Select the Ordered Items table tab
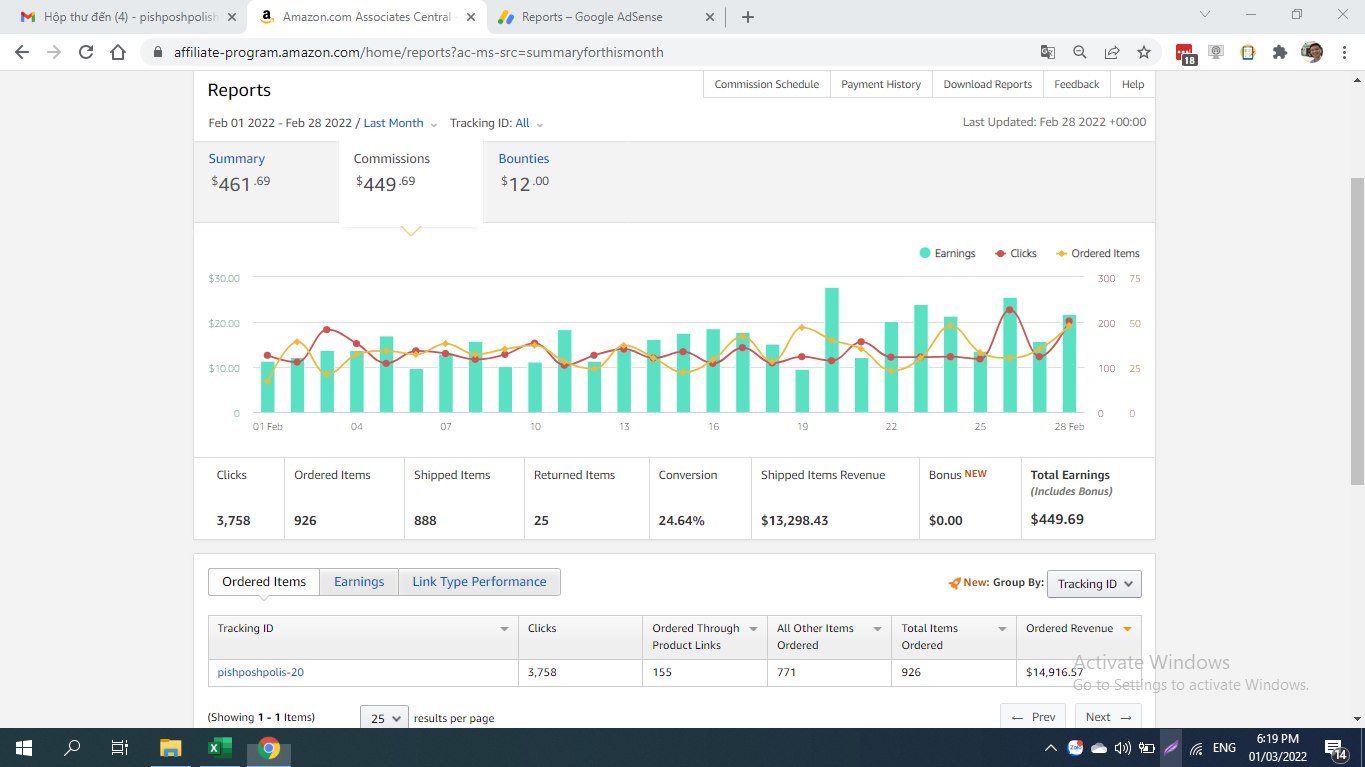Viewport: 1365px width, 767px height. pos(264,582)
